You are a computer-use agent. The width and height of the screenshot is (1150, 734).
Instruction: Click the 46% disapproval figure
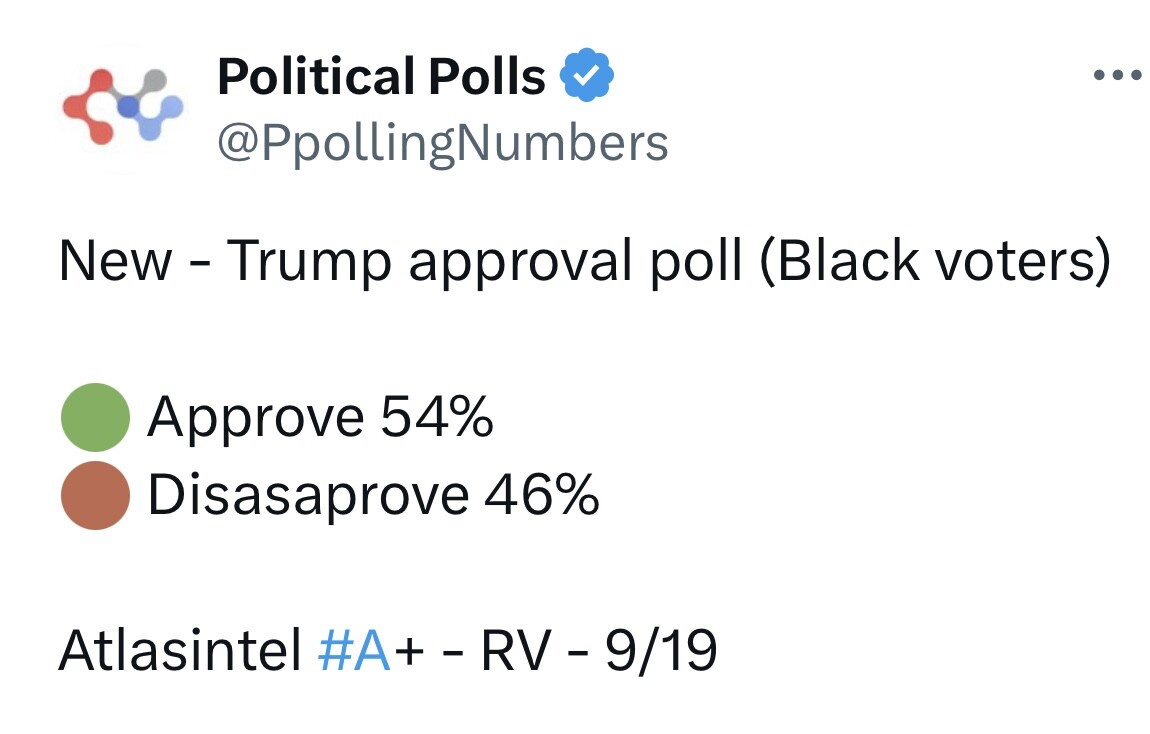click(542, 494)
